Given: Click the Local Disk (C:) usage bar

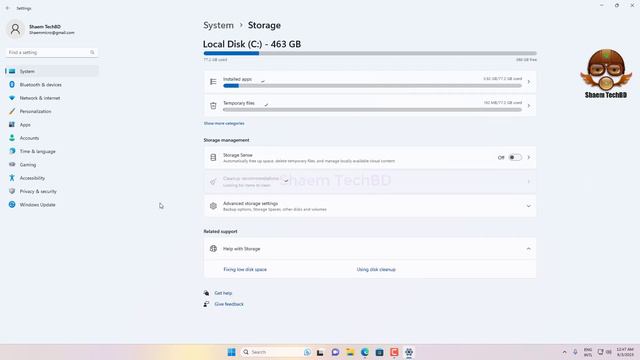Looking at the screenshot, I should (x=370, y=53).
